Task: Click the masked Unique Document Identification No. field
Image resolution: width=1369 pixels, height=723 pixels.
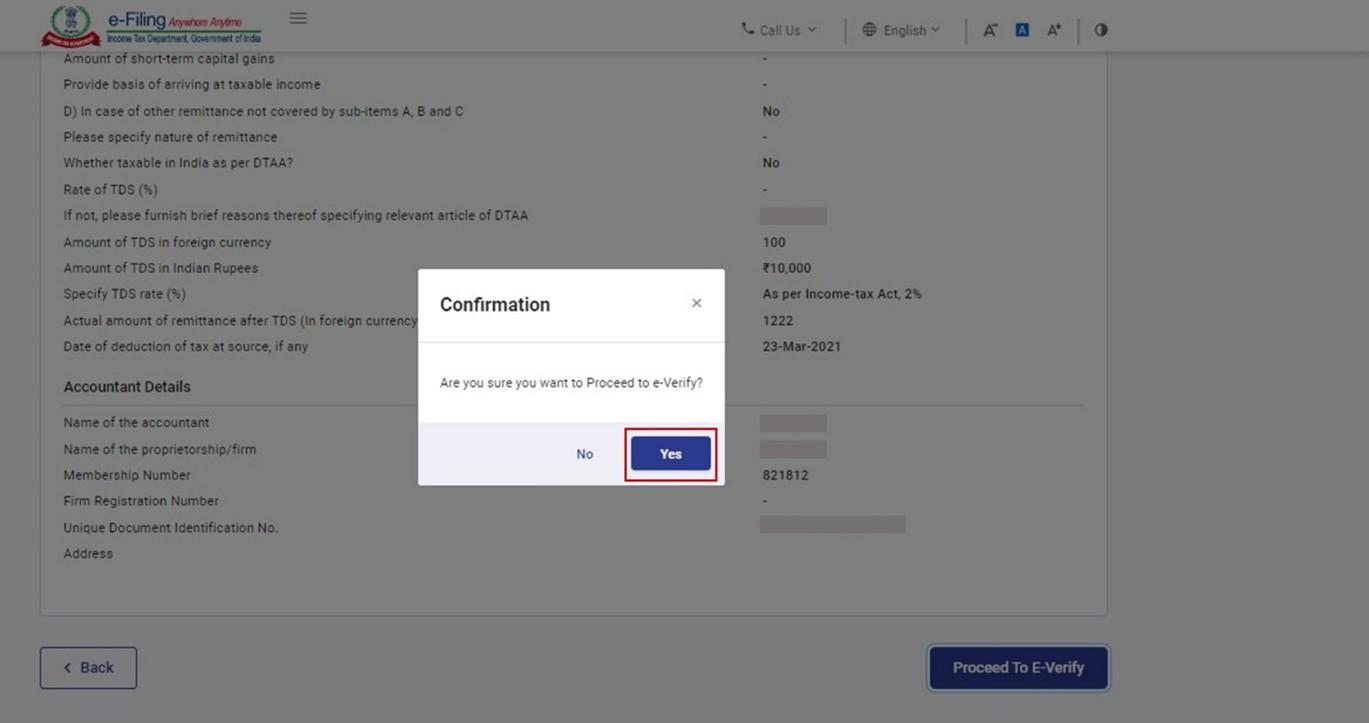Action: click(x=832, y=523)
